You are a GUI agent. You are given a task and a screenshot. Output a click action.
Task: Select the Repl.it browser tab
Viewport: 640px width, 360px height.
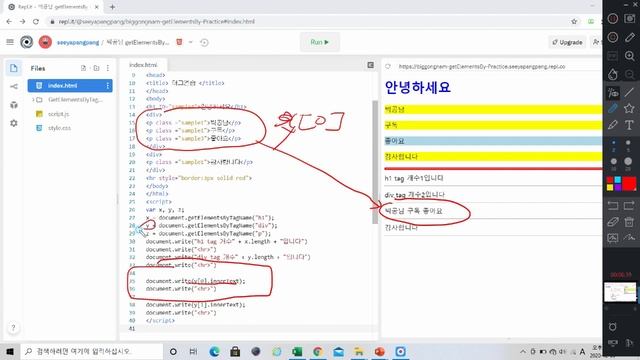pos(53,7)
